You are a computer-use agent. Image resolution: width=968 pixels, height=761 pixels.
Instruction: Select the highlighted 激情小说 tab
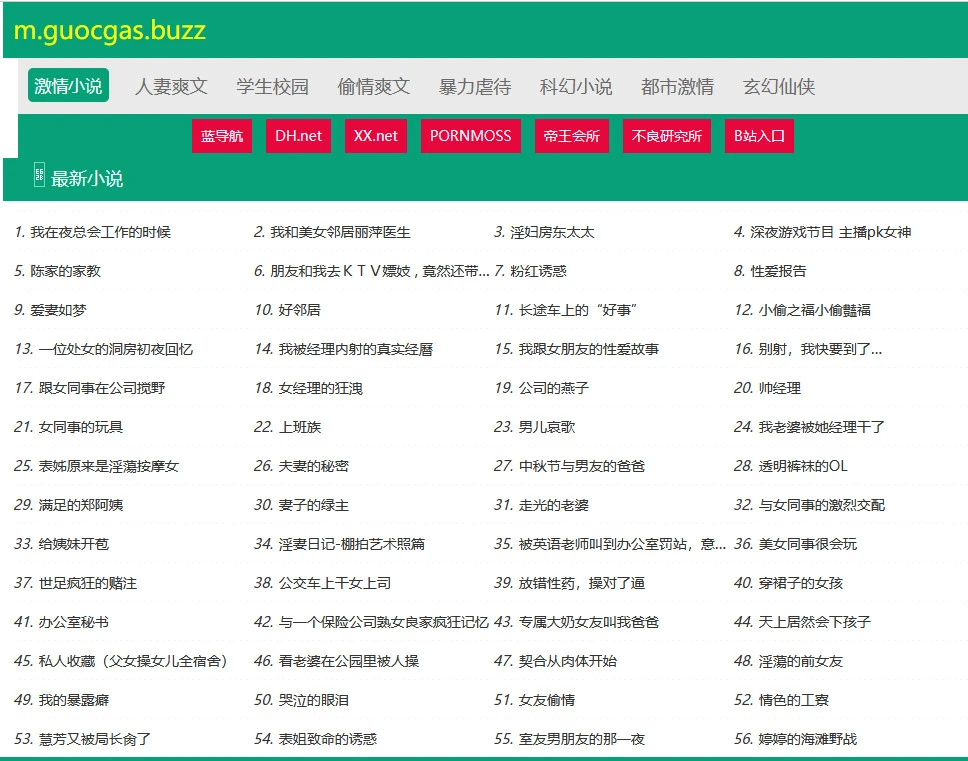pos(68,86)
